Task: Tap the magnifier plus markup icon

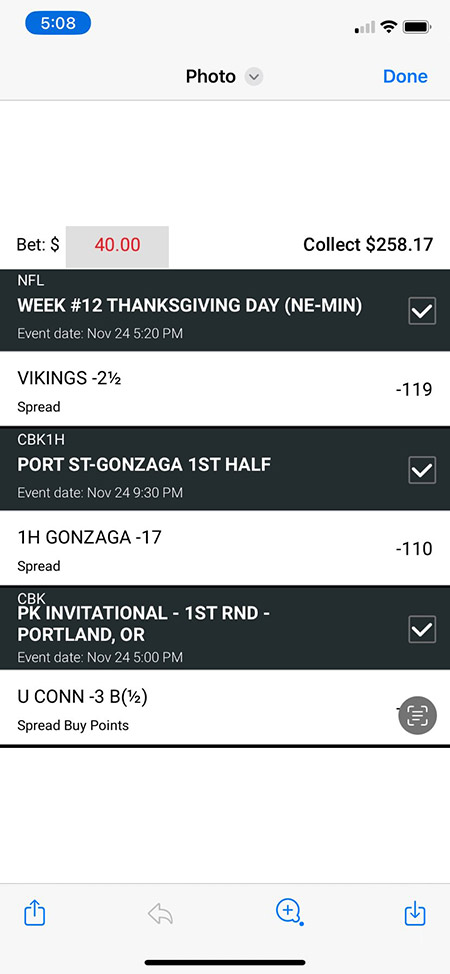Action: click(x=288, y=913)
